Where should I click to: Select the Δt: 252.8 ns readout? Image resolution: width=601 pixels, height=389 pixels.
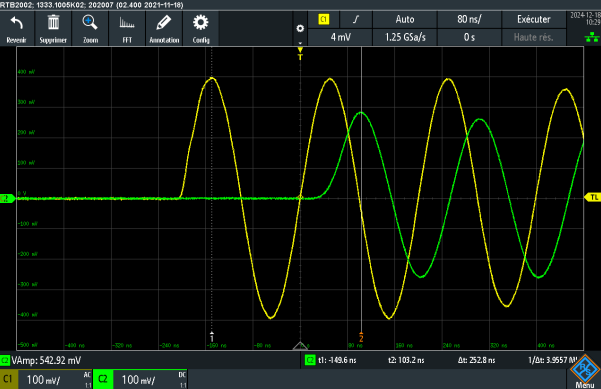pos(476,360)
